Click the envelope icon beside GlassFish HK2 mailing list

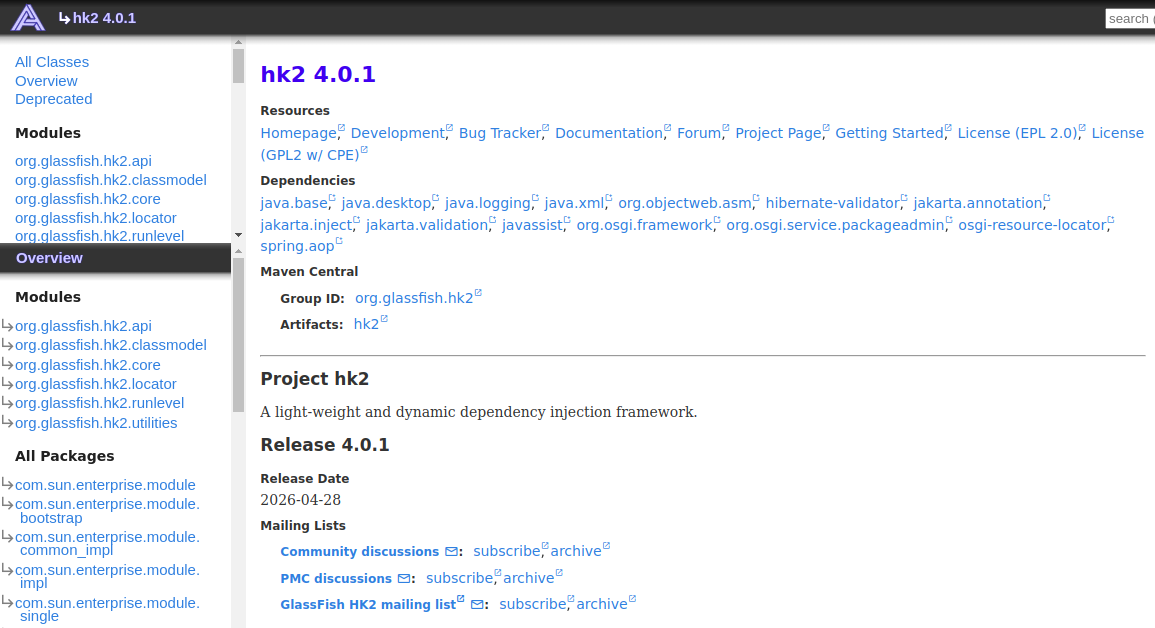click(477, 604)
